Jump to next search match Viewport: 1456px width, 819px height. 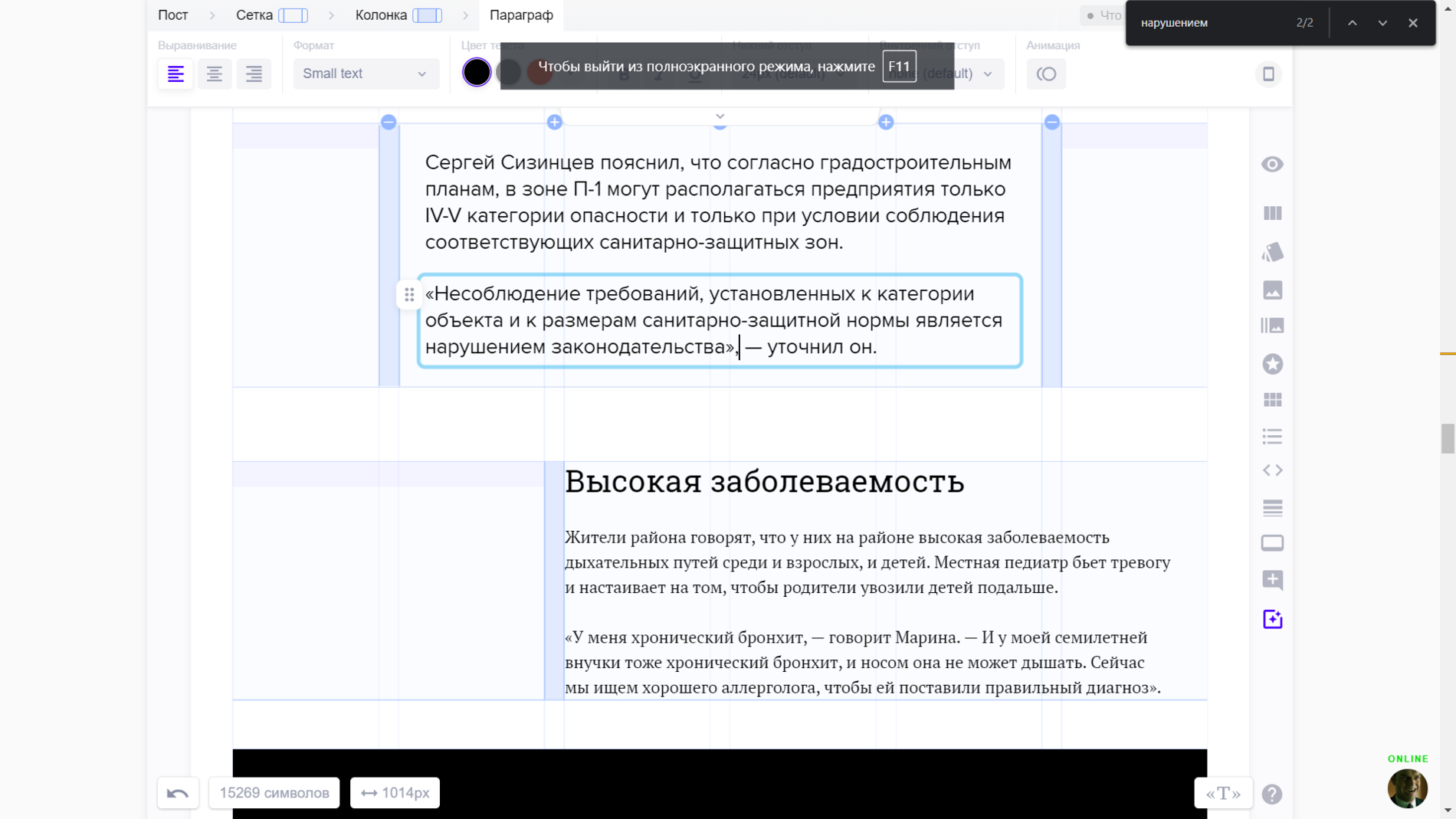tap(1382, 23)
